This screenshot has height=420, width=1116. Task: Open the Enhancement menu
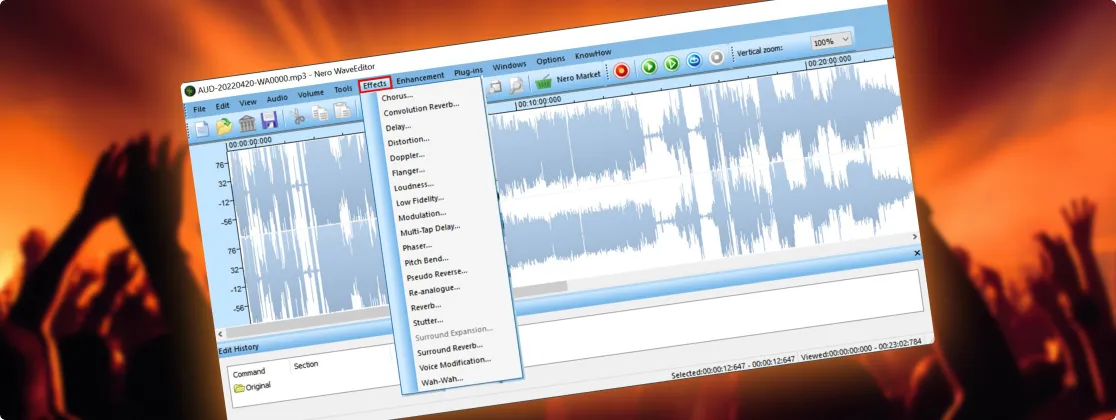420,77
